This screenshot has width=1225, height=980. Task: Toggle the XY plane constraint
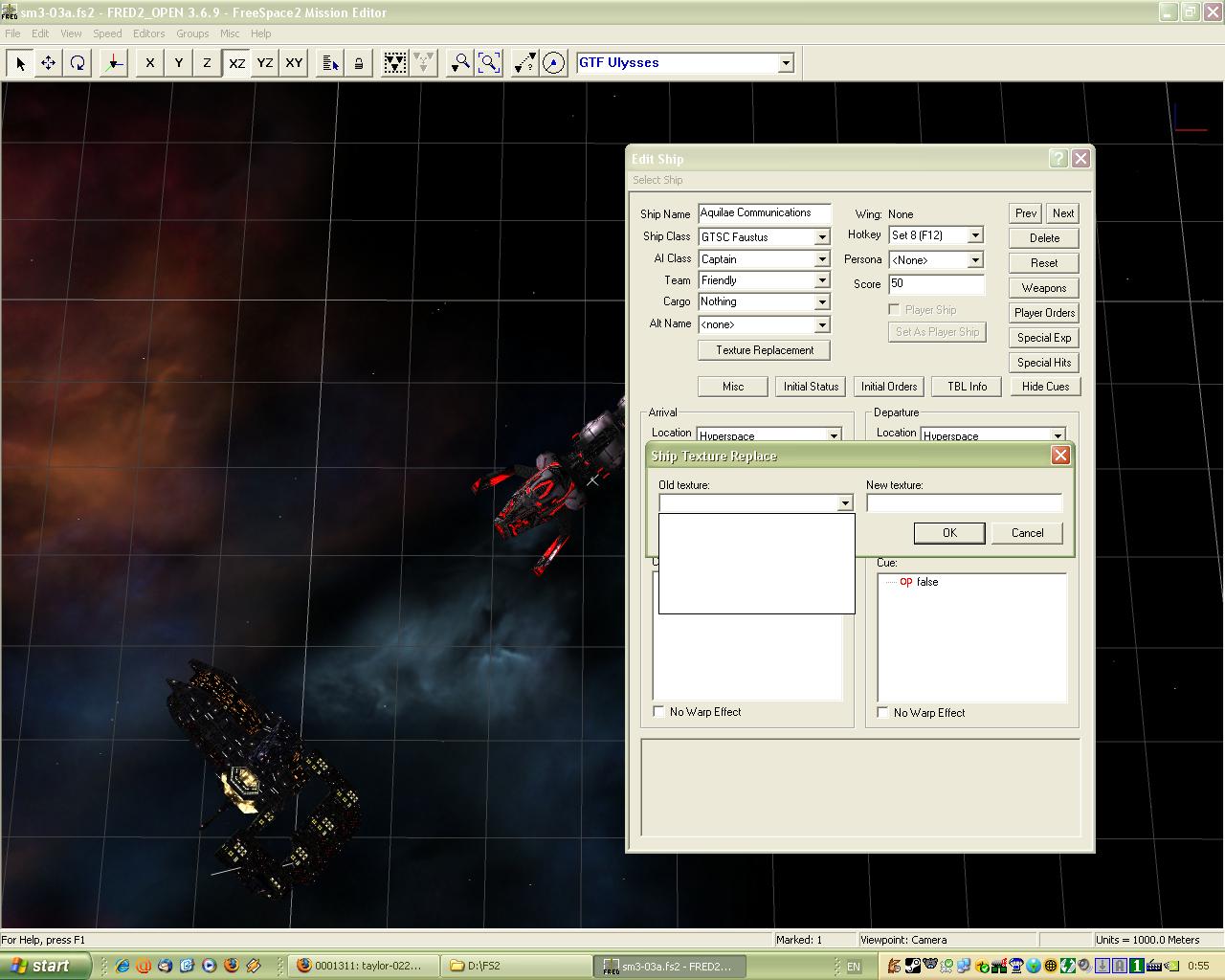[294, 63]
